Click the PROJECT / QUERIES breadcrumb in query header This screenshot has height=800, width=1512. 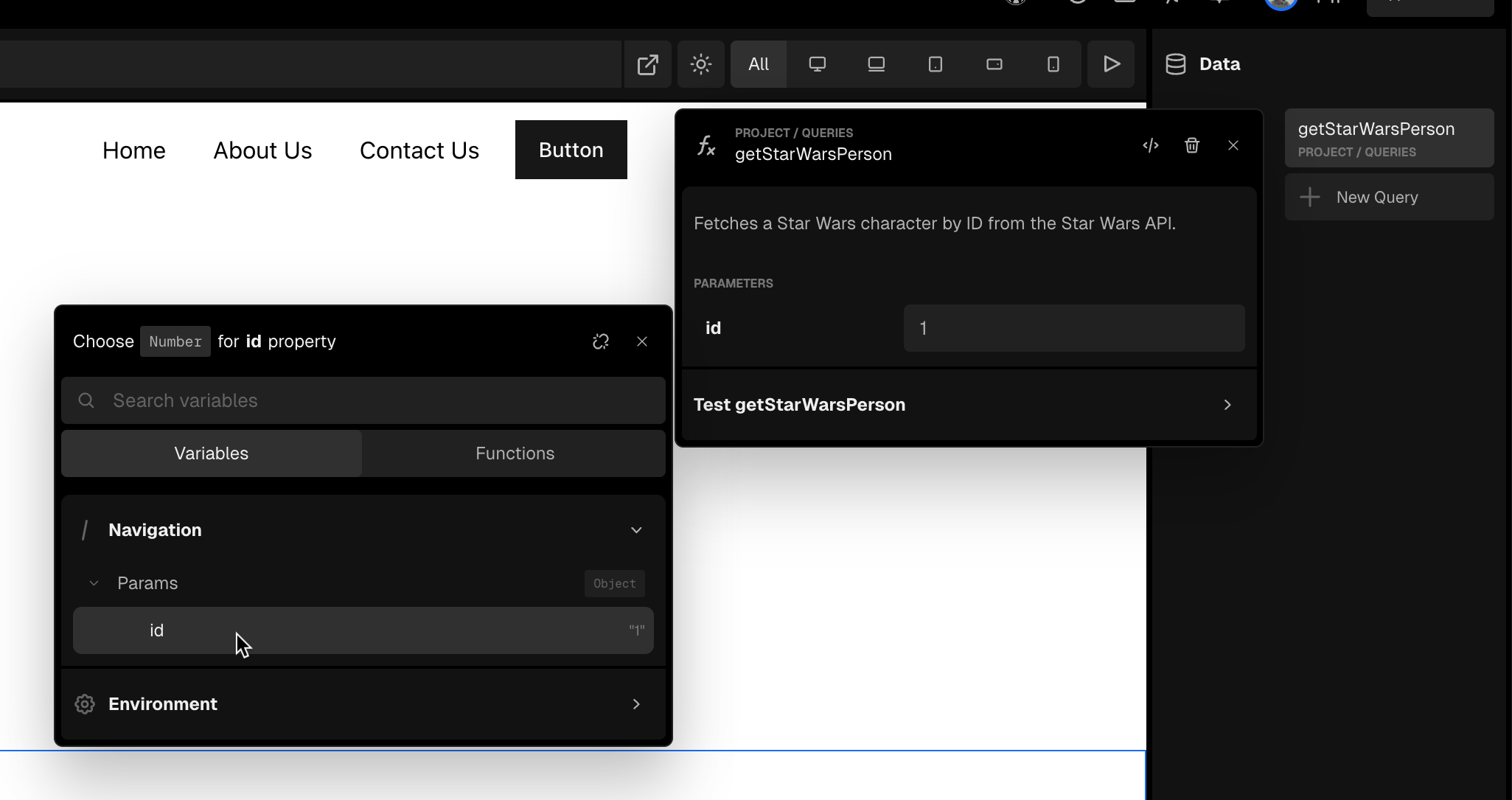793,133
